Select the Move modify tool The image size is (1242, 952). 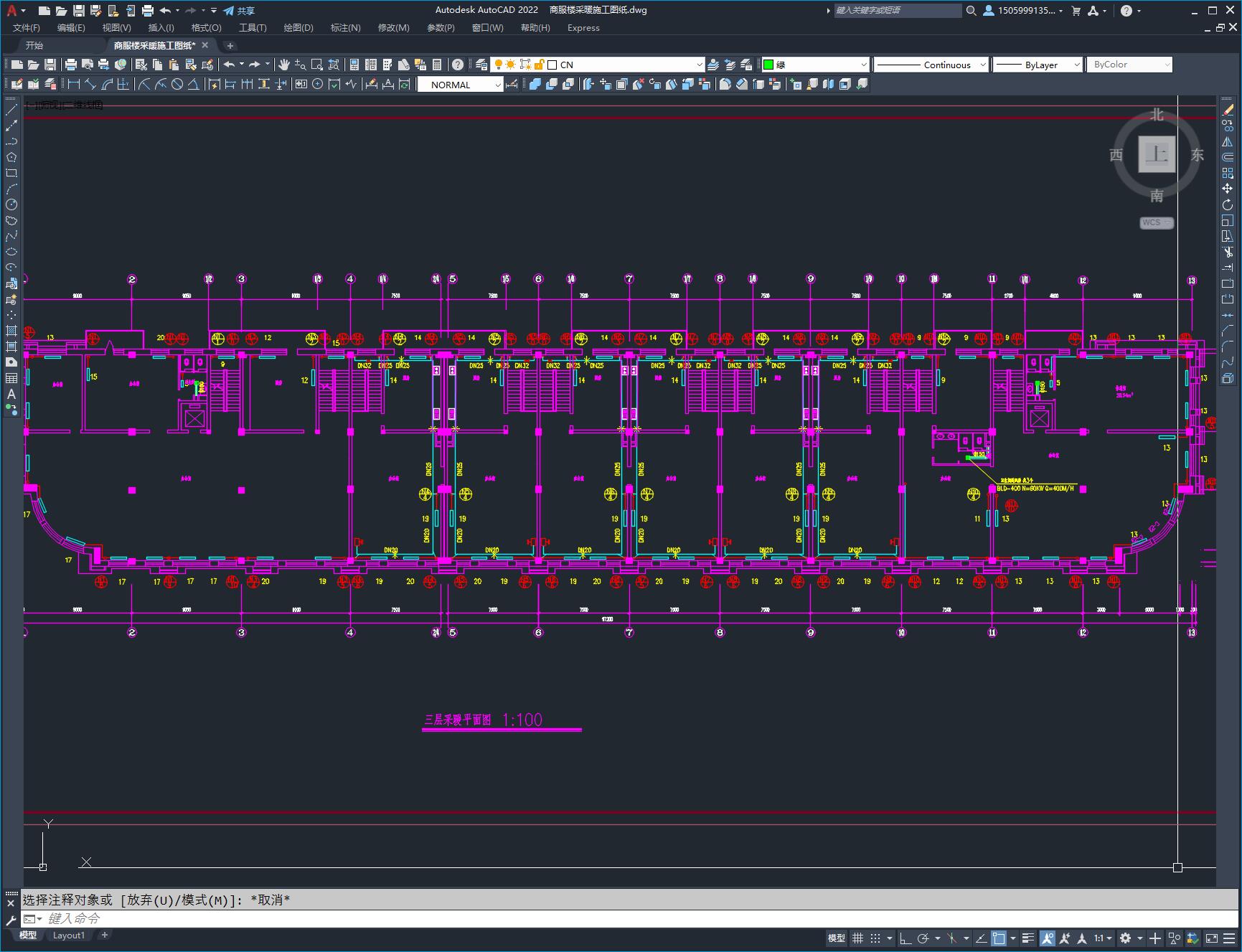[x=1228, y=189]
